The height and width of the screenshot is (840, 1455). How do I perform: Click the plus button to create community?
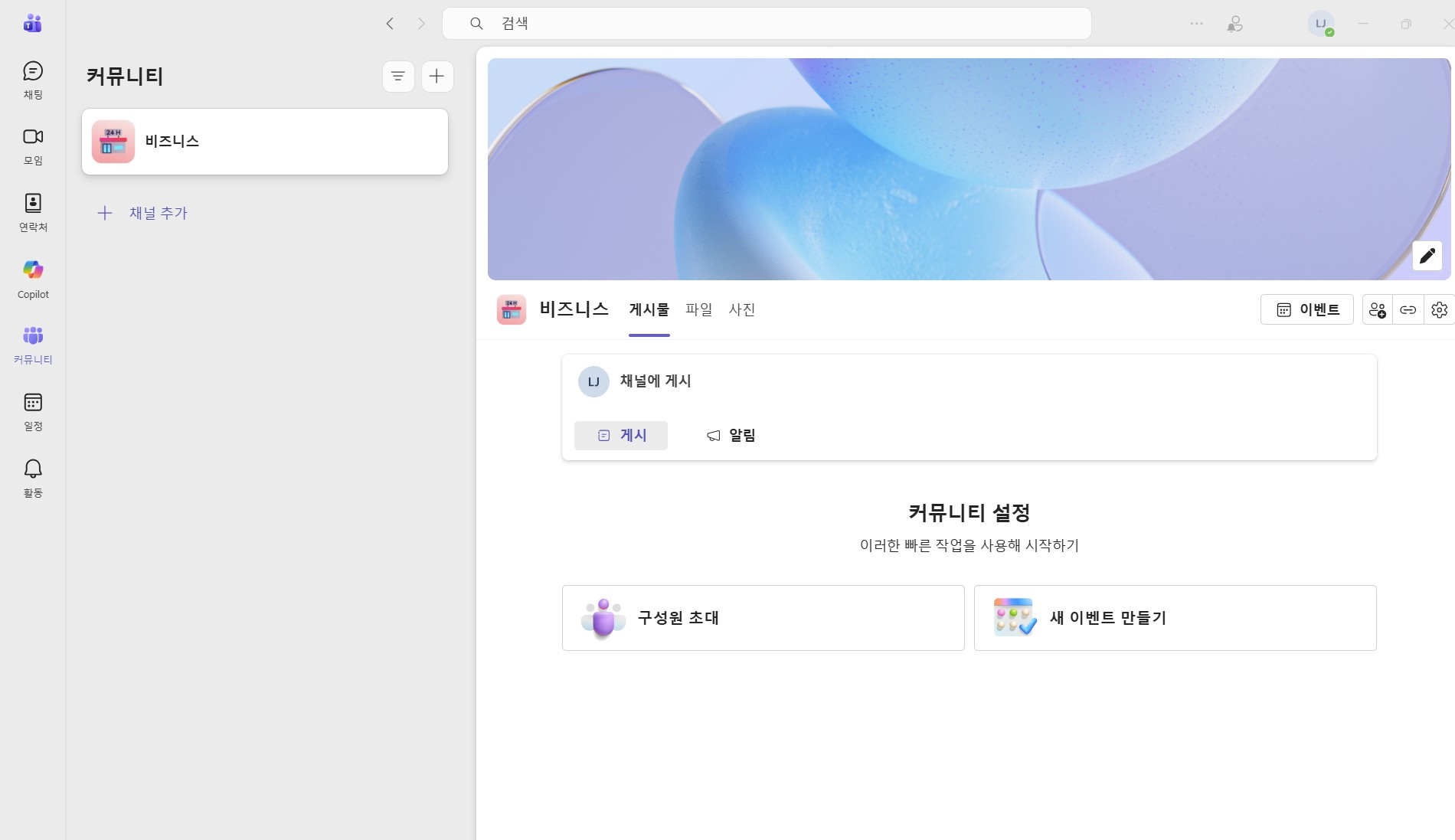coord(437,77)
